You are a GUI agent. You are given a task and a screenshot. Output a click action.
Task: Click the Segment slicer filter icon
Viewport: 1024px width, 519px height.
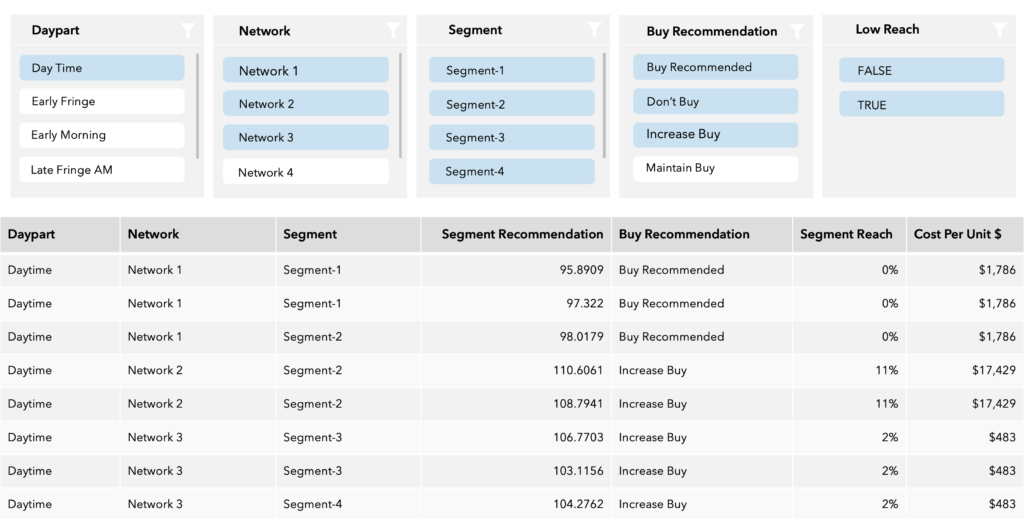click(594, 29)
